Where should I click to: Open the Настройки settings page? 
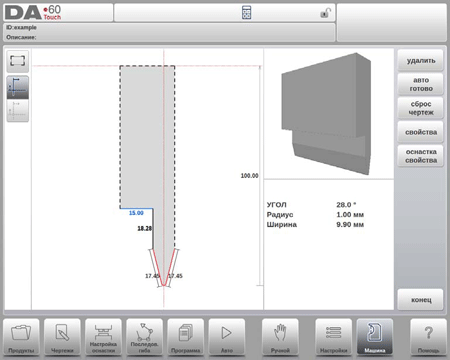point(334,337)
